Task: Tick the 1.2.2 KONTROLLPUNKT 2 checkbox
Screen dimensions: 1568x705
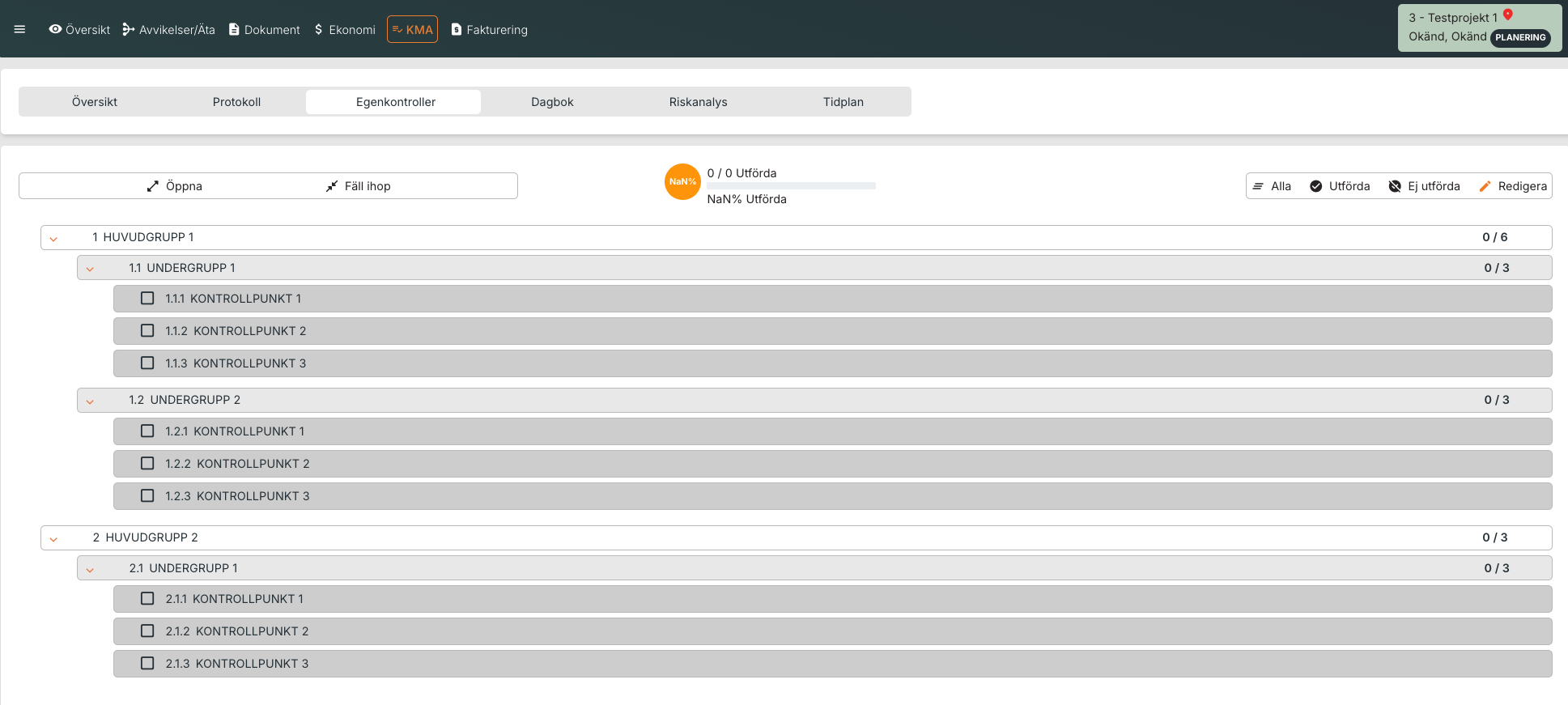Action: coord(147,463)
